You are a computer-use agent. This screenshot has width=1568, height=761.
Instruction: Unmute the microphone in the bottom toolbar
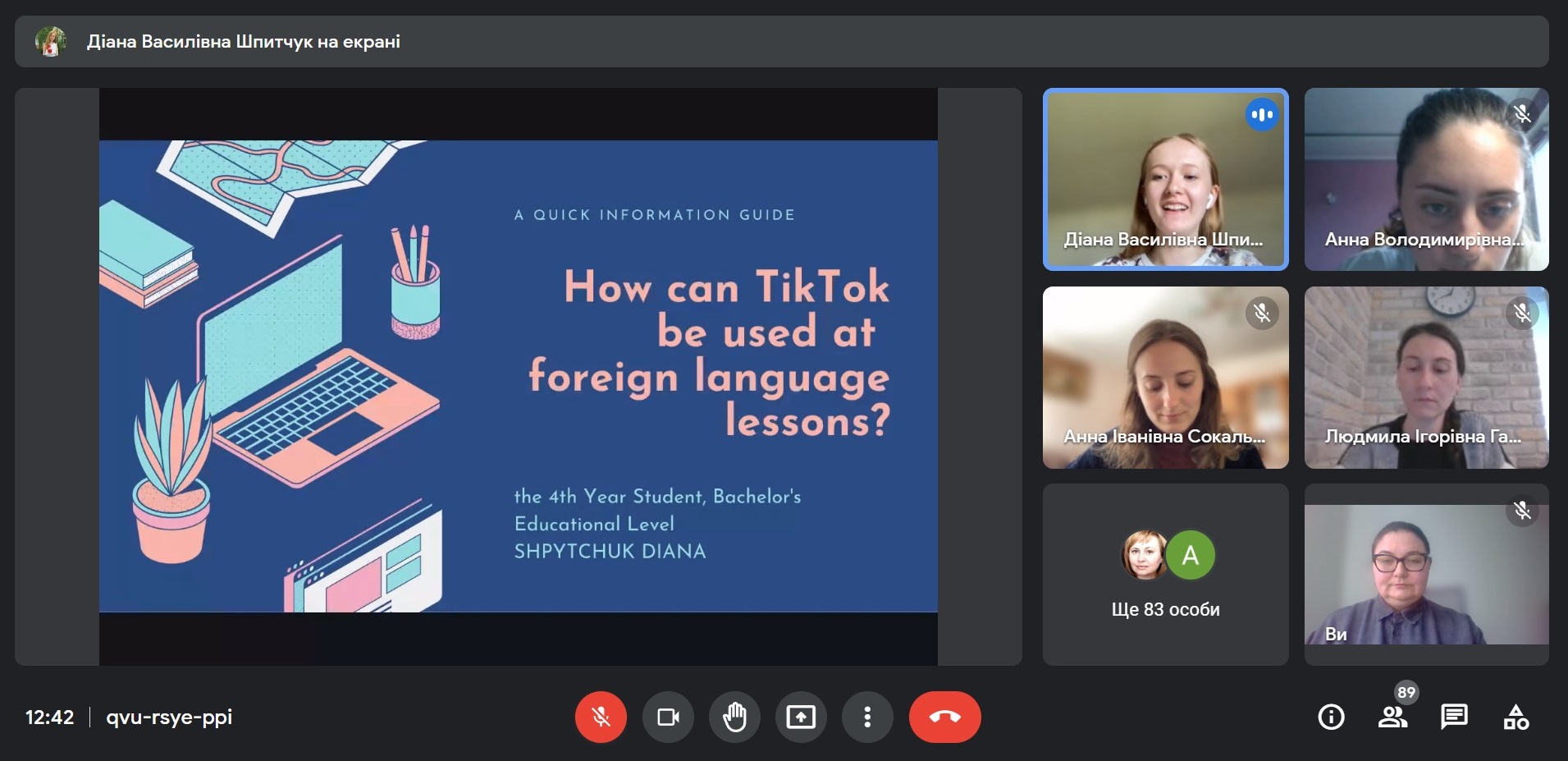point(601,717)
